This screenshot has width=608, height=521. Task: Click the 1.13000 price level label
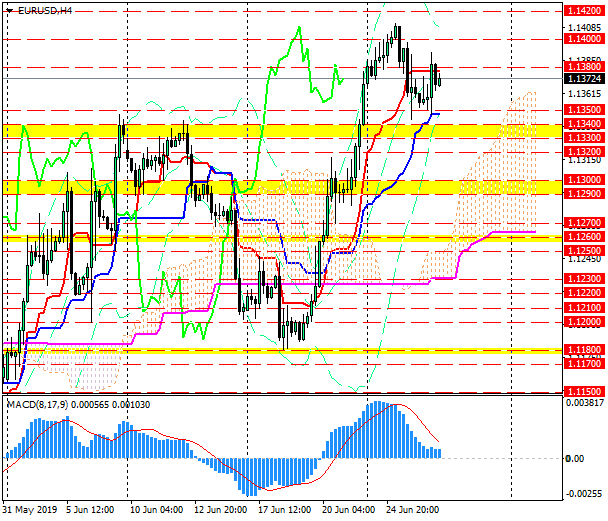[x=584, y=180]
